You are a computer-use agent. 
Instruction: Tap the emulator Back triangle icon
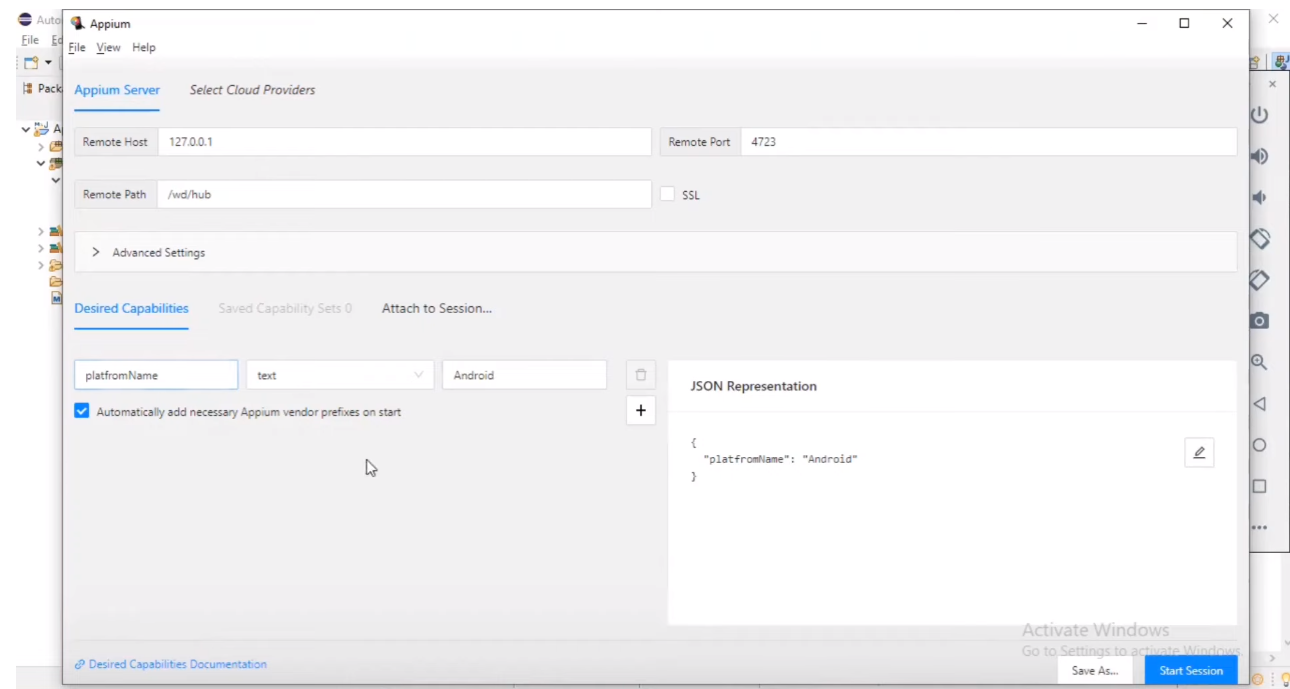point(1260,404)
